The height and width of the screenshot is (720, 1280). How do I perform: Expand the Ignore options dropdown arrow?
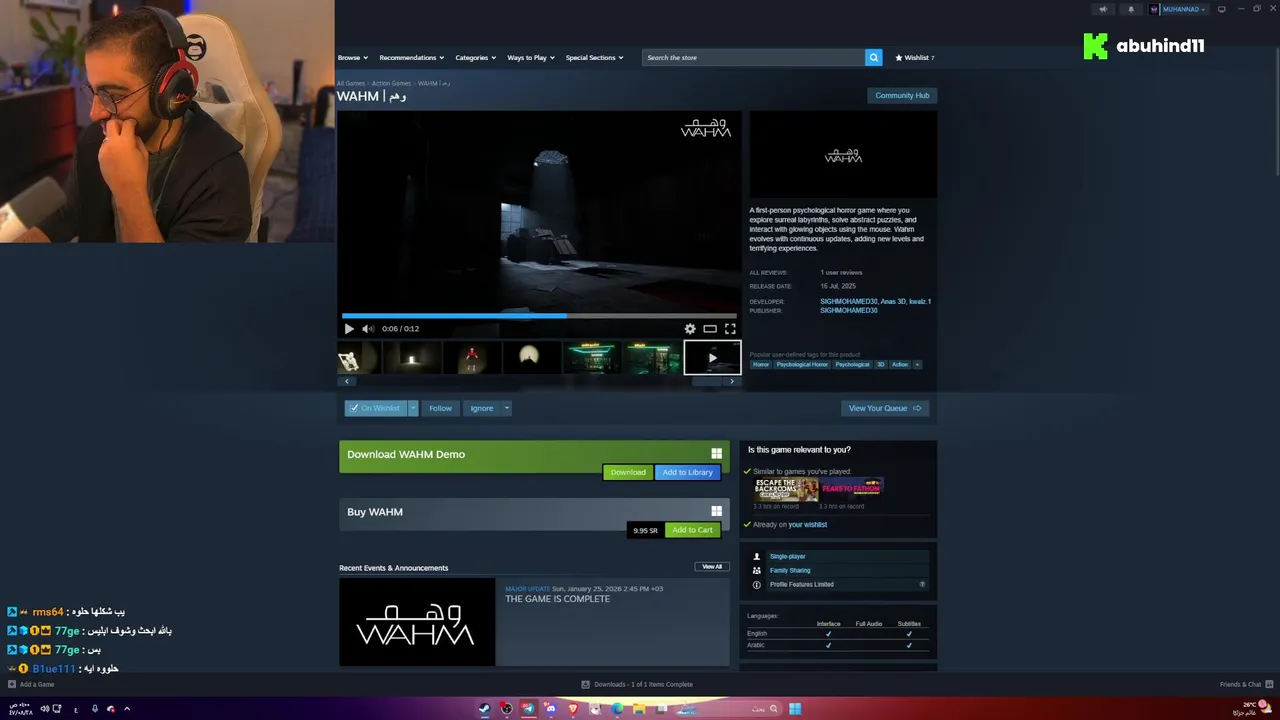[x=506, y=408]
